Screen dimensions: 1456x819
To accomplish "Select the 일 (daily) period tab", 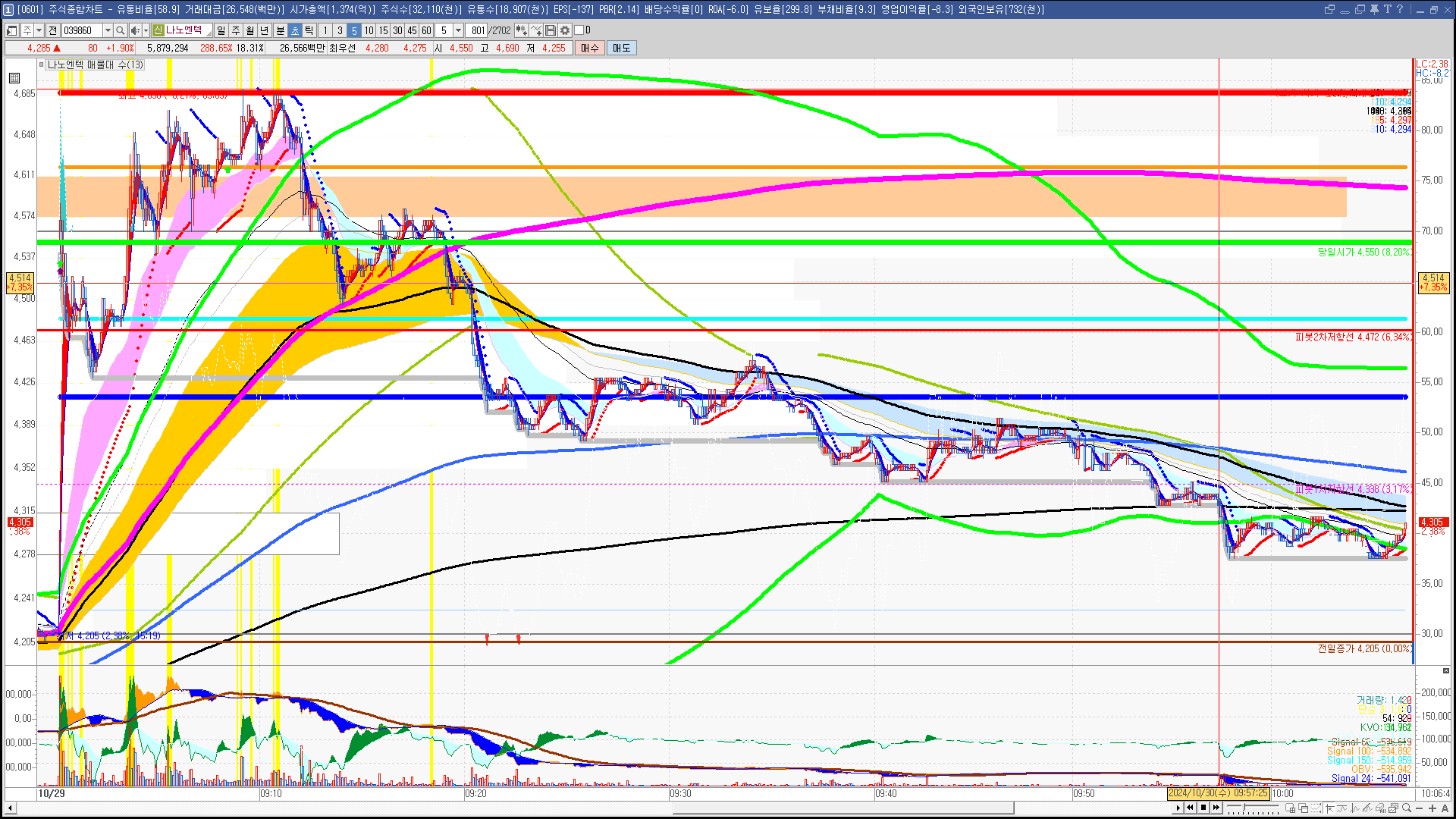I will click(221, 30).
